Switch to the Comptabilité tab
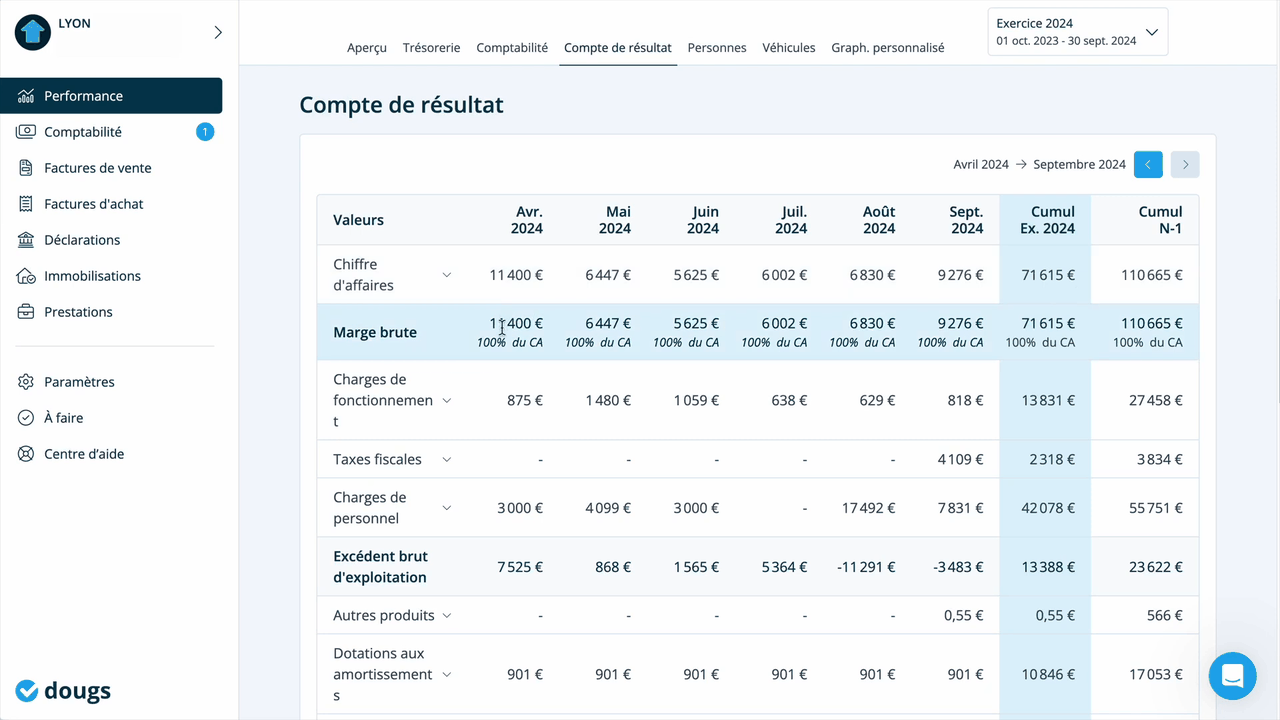Screen dimensions: 1280x720 click(512, 48)
